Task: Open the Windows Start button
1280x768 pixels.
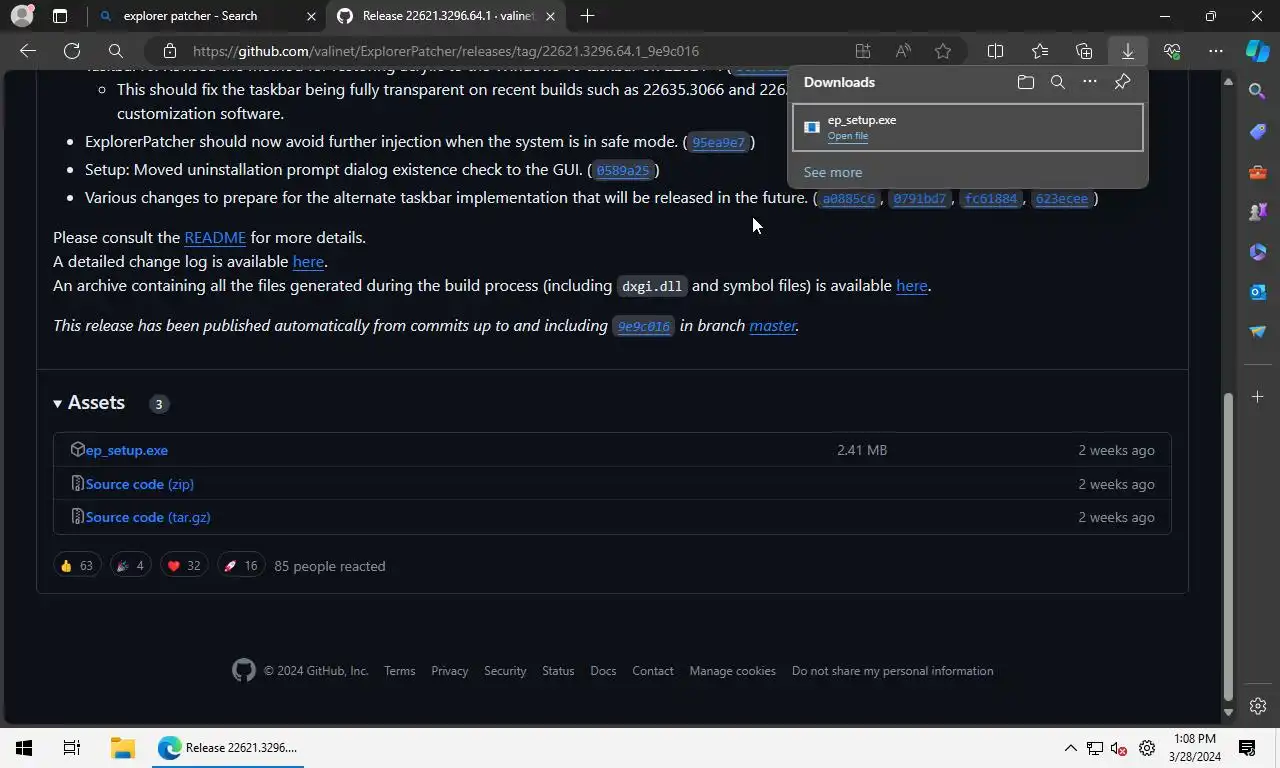Action: click(24, 747)
